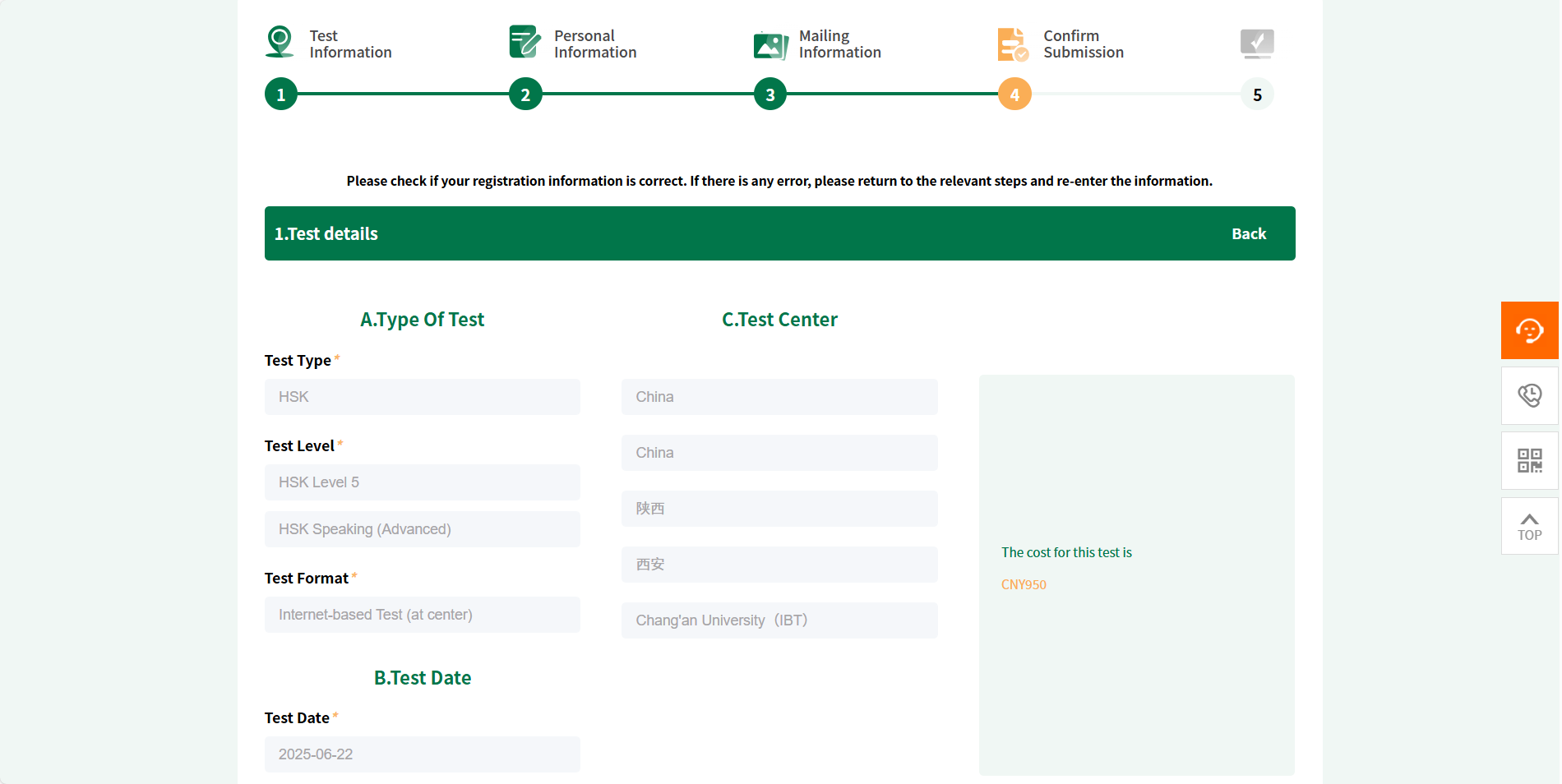The width and height of the screenshot is (1562, 784).
Task: Go to step 1 circle in progress bar
Action: [x=281, y=95]
